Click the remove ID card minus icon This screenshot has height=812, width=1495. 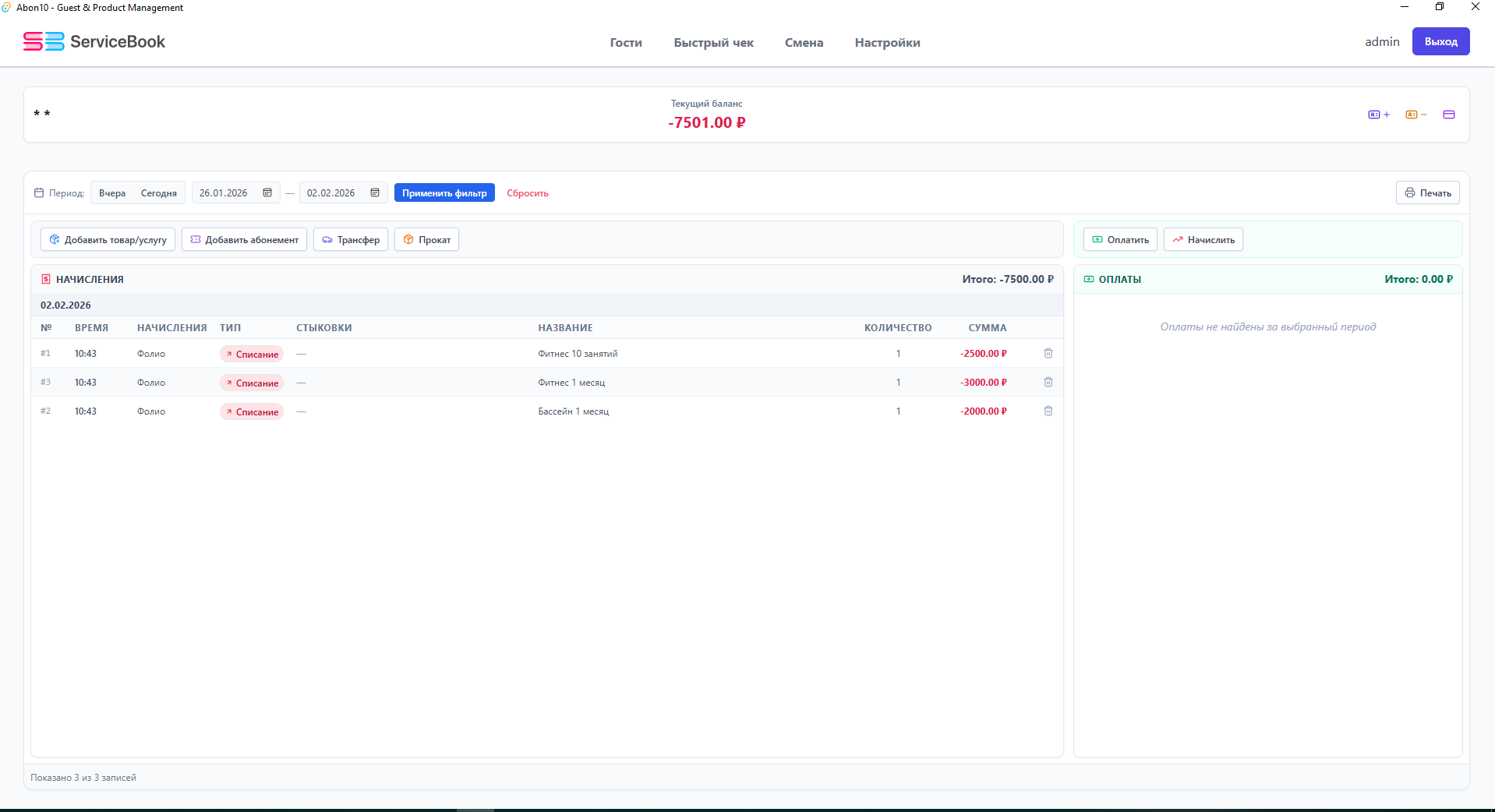tap(1416, 115)
